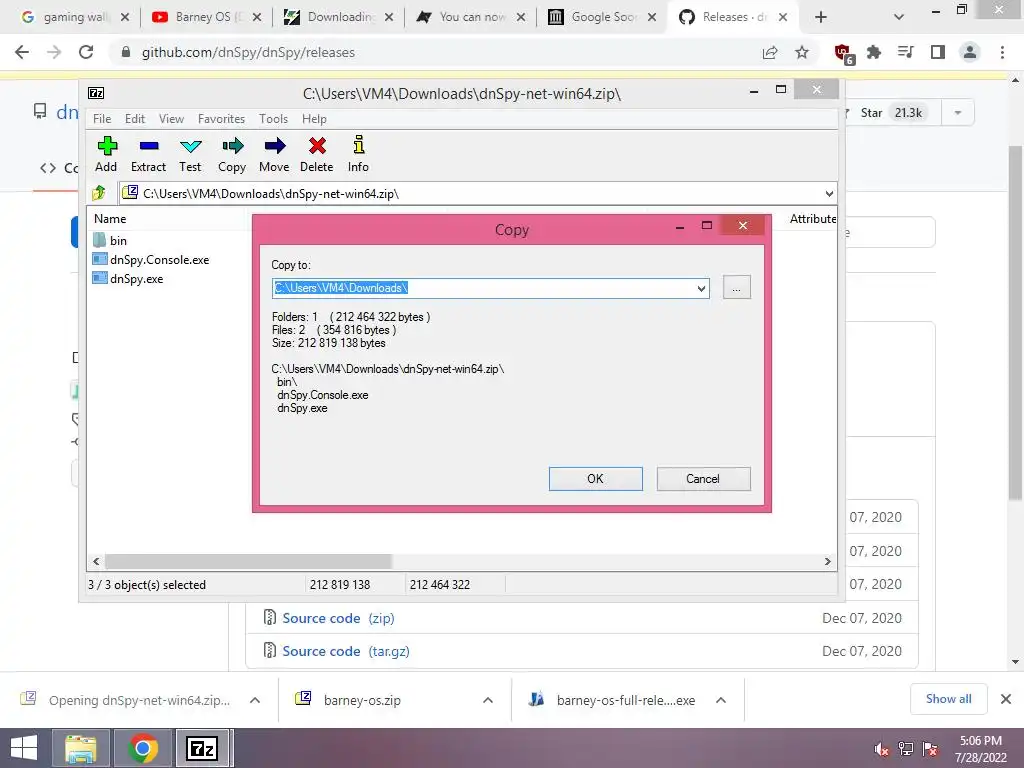Open the Favorites menu
This screenshot has width=1024, height=768.
click(x=221, y=119)
